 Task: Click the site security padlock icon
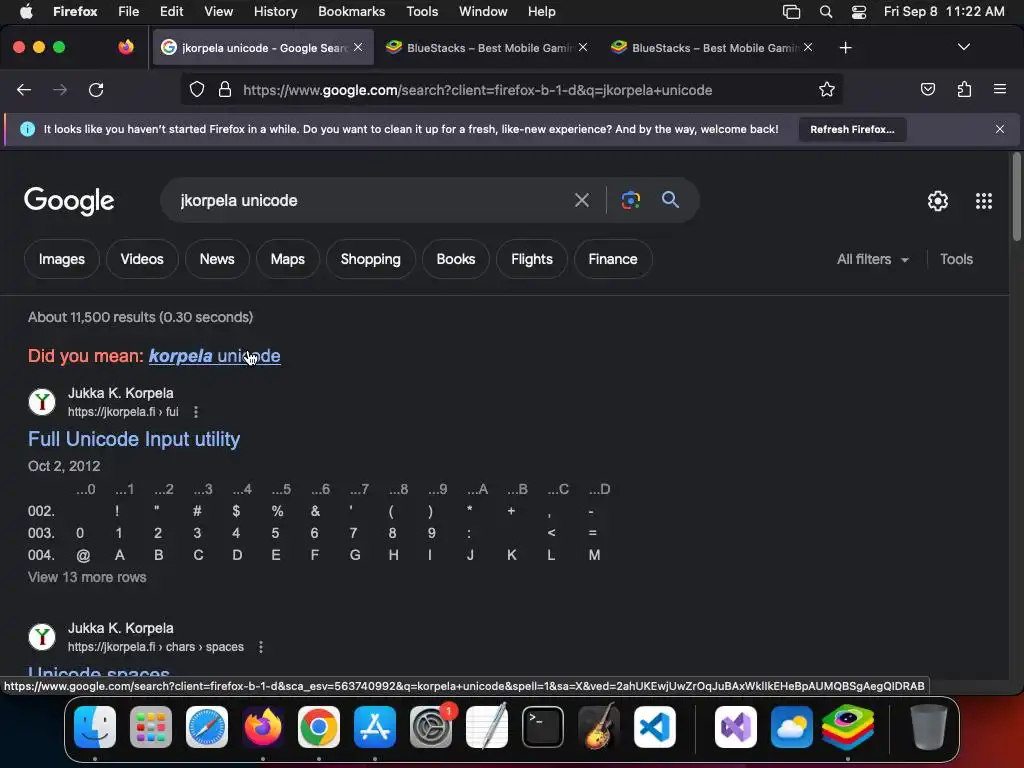pos(225,90)
